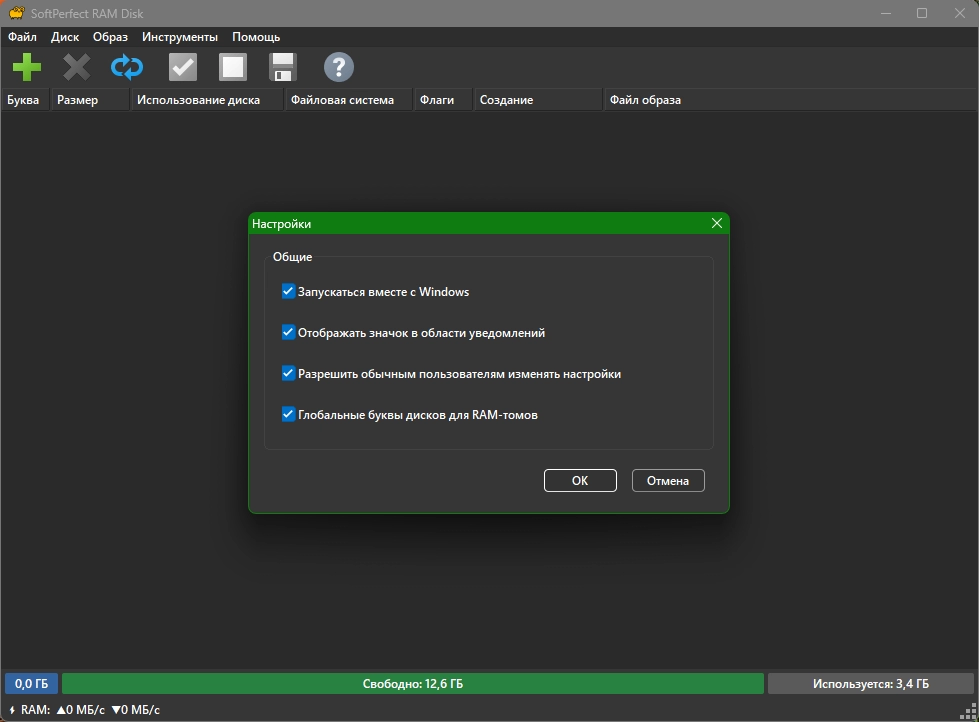Image resolution: width=979 pixels, height=722 pixels.
Task: Click the checkmark properties toolbar icon
Action: point(183,68)
